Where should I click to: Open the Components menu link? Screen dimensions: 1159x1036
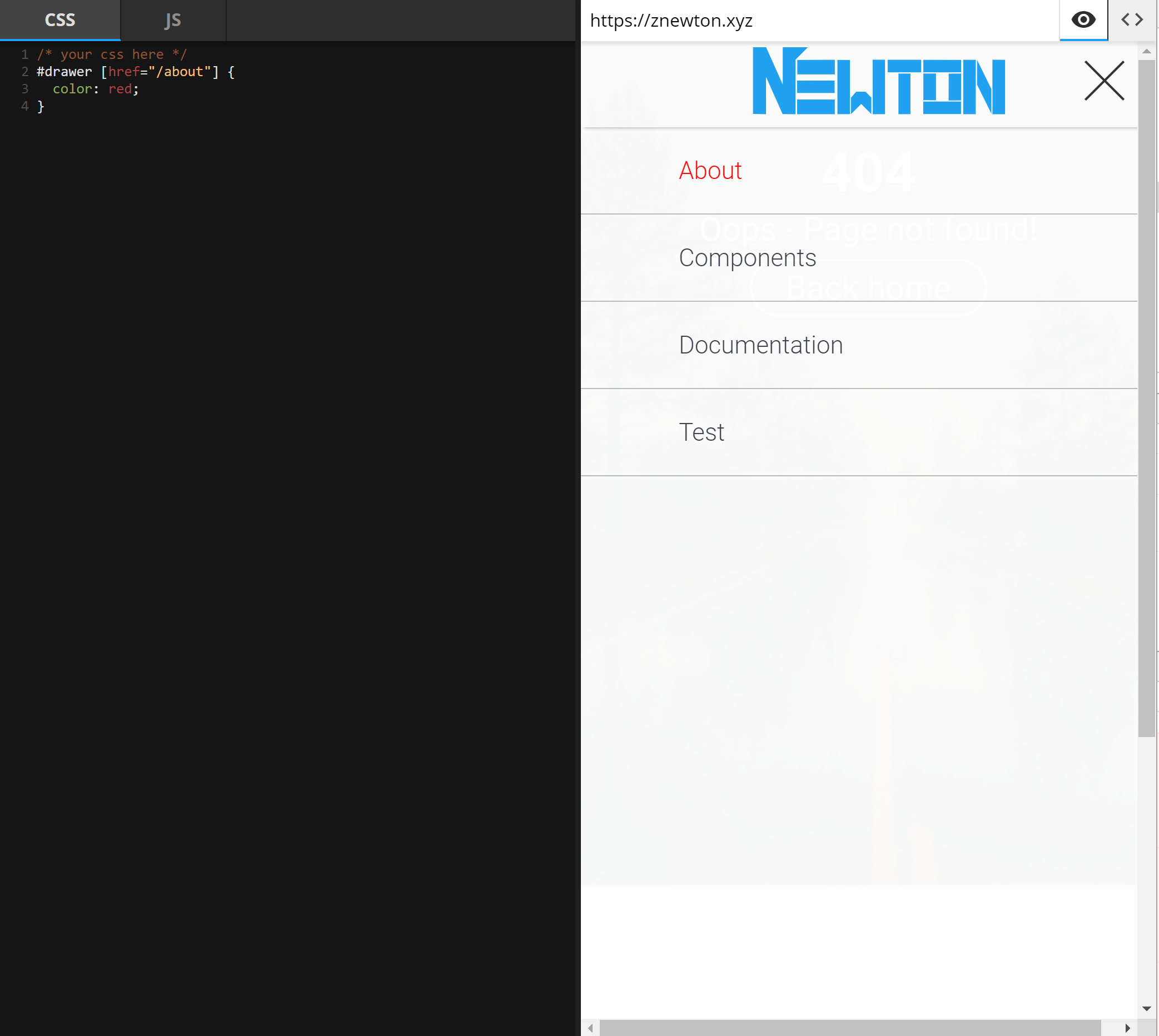747,258
